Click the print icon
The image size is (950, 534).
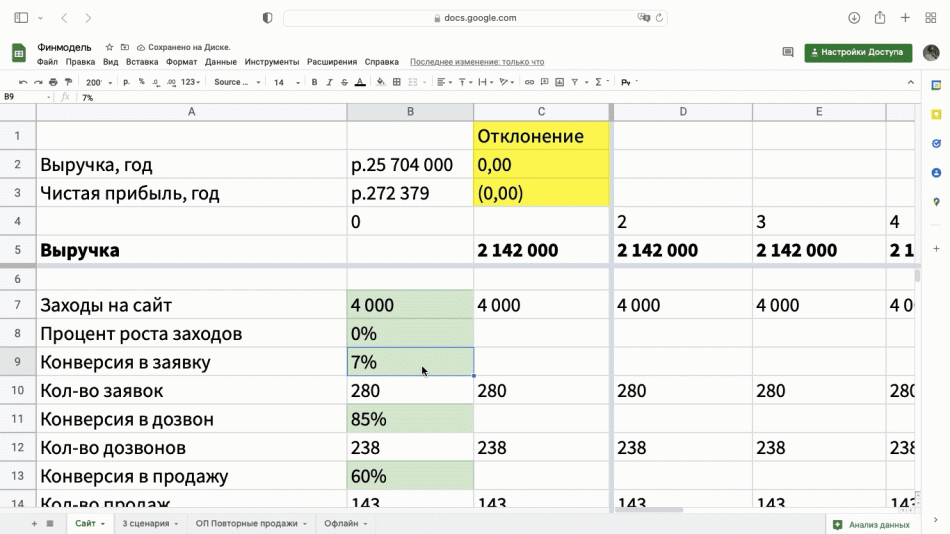[x=53, y=82]
